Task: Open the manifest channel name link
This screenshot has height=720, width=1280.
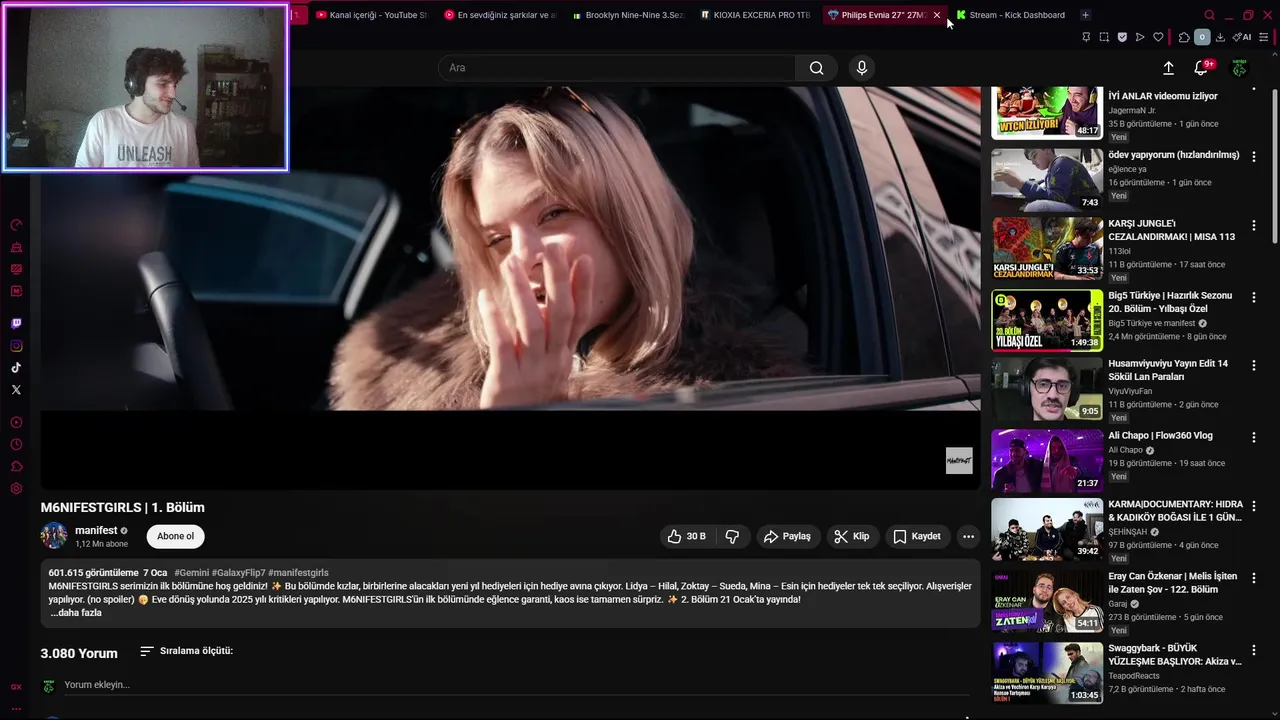Action: point(96,530)
